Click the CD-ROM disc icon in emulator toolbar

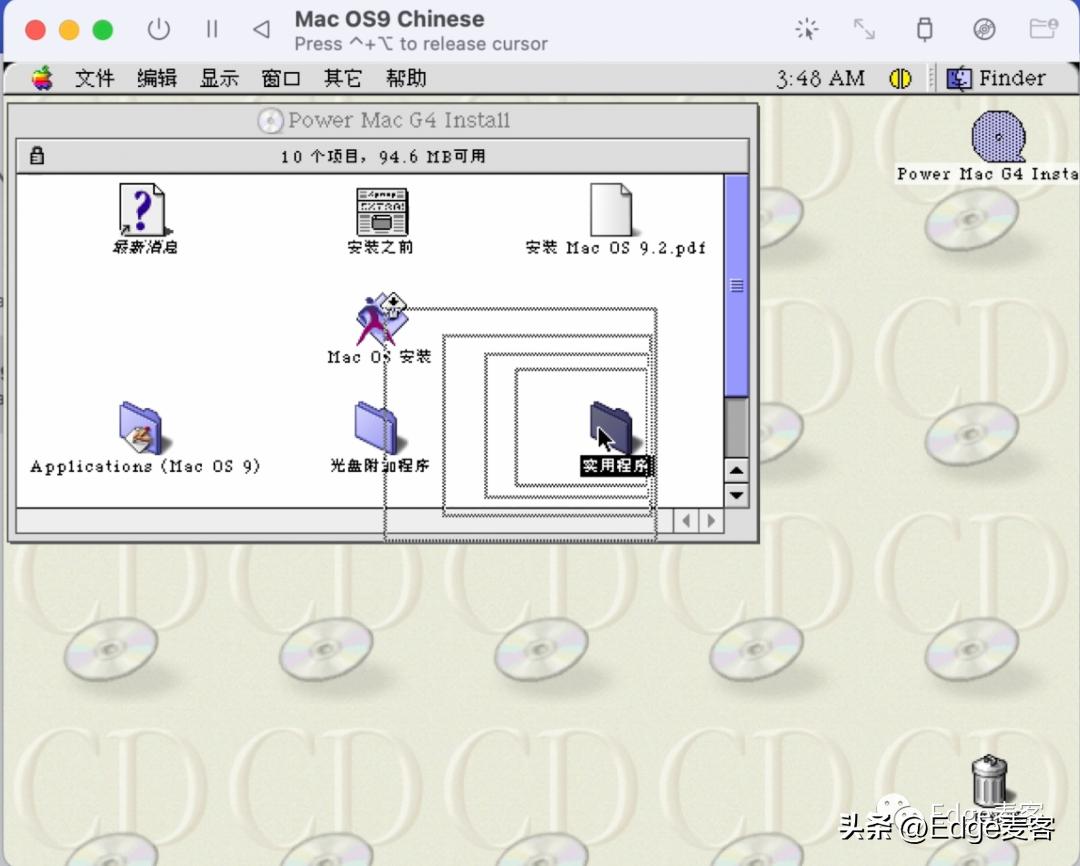[984, 29]
